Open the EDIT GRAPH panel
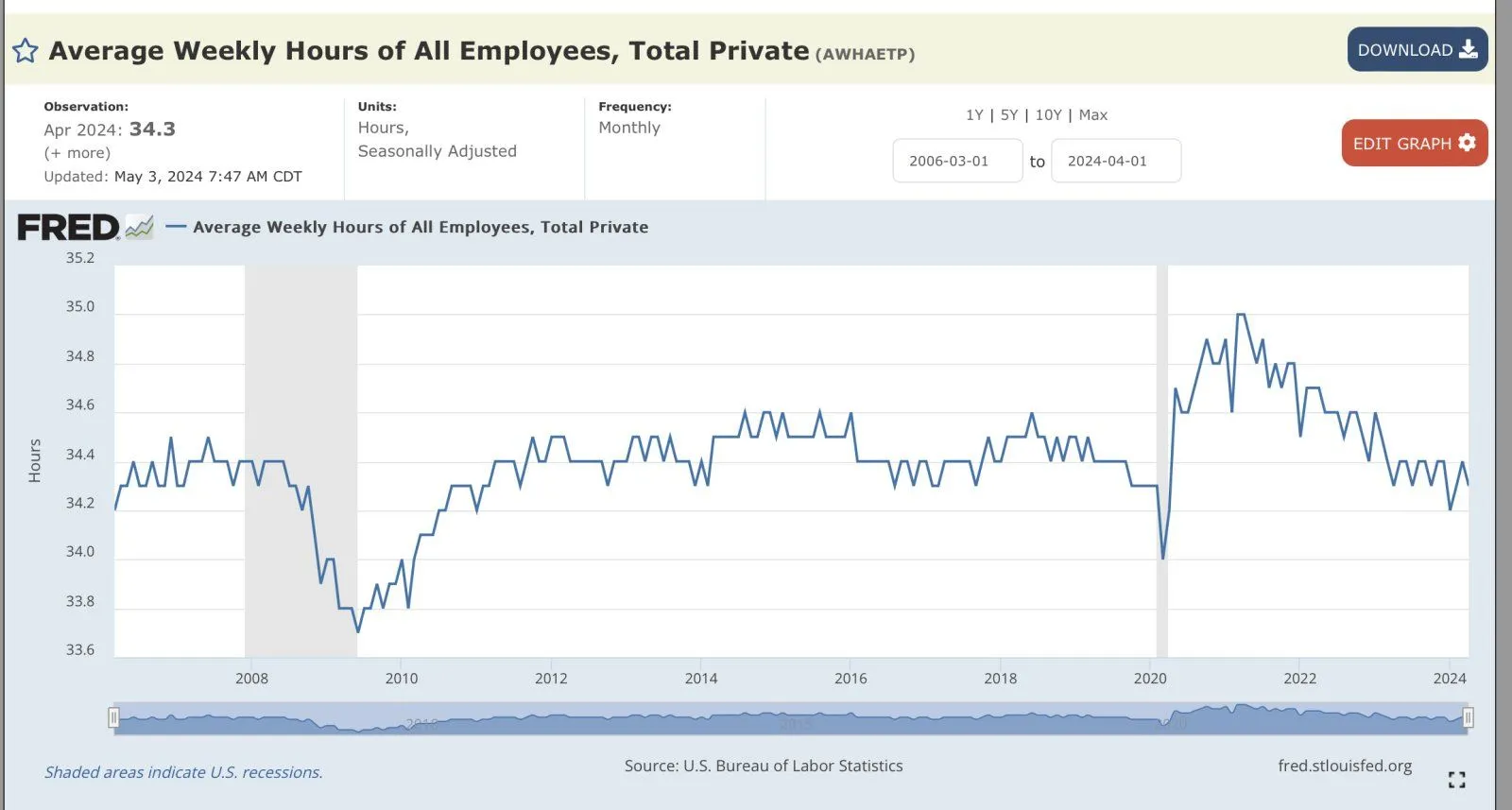This screenshot has width=1512, height=810. 1414,144
